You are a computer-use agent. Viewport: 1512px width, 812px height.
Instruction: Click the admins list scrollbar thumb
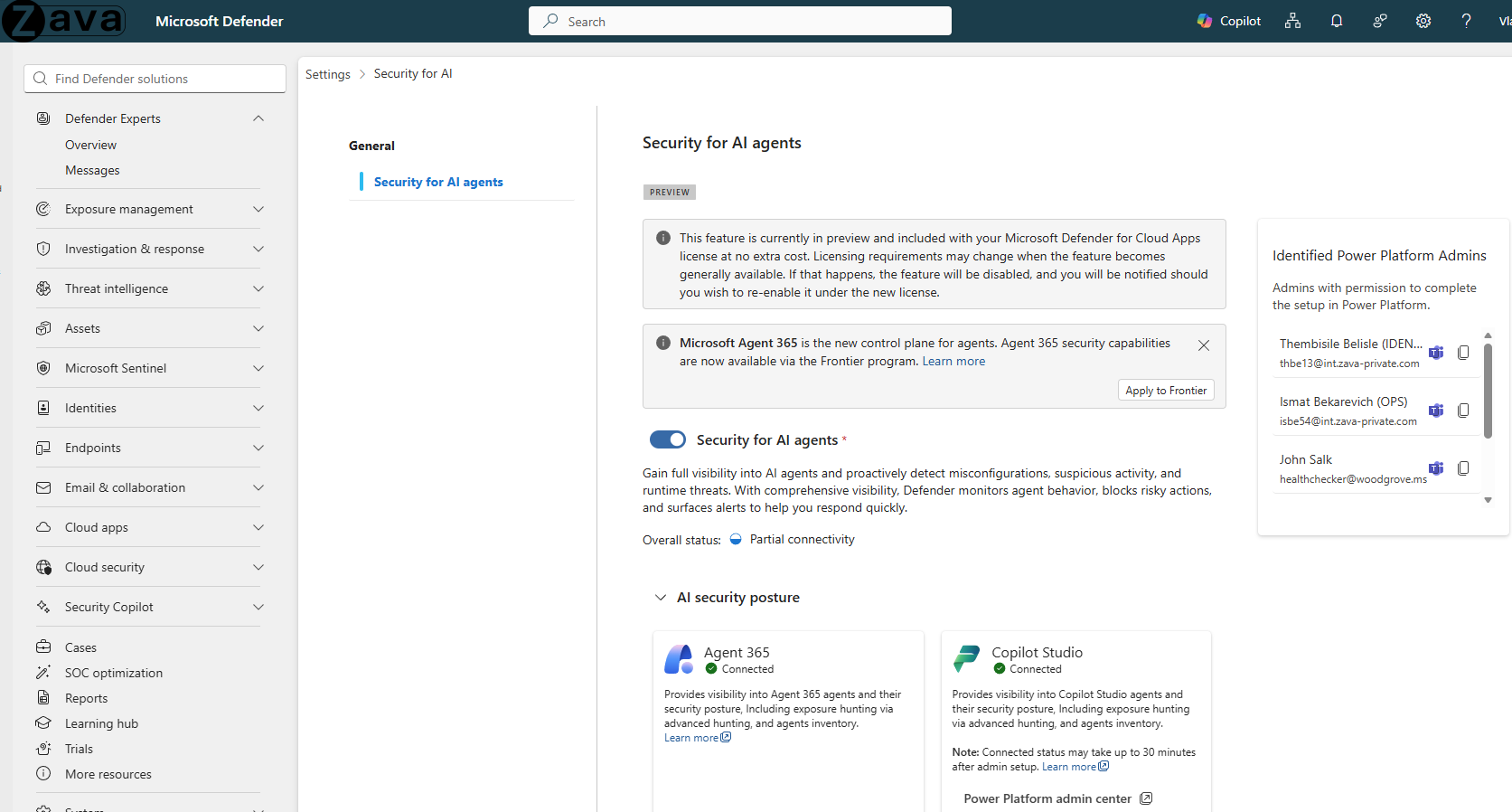(x=1488, y=391)
